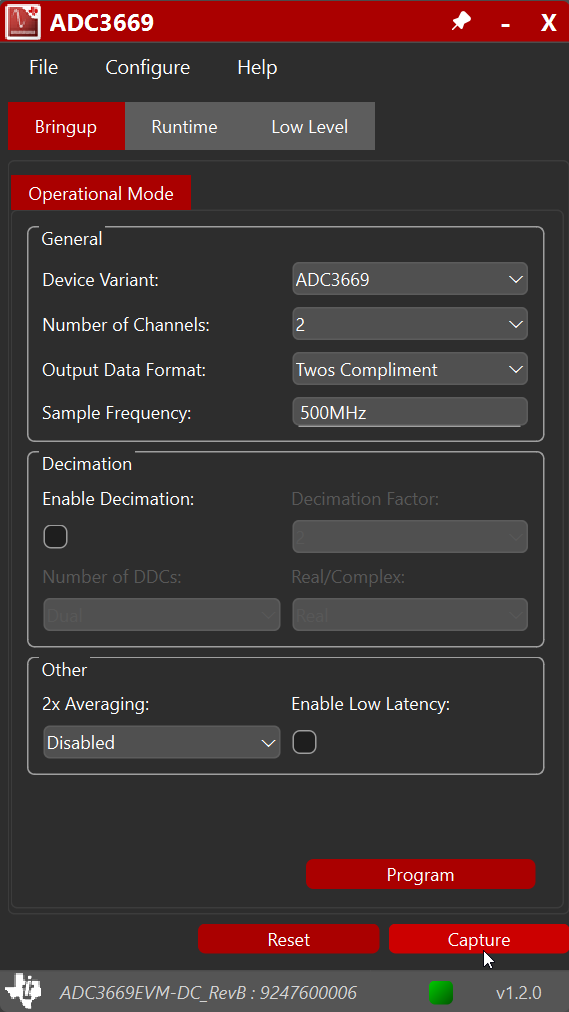Enable the Decimation checkbox

pyautogui.click(x=55, y=536)
